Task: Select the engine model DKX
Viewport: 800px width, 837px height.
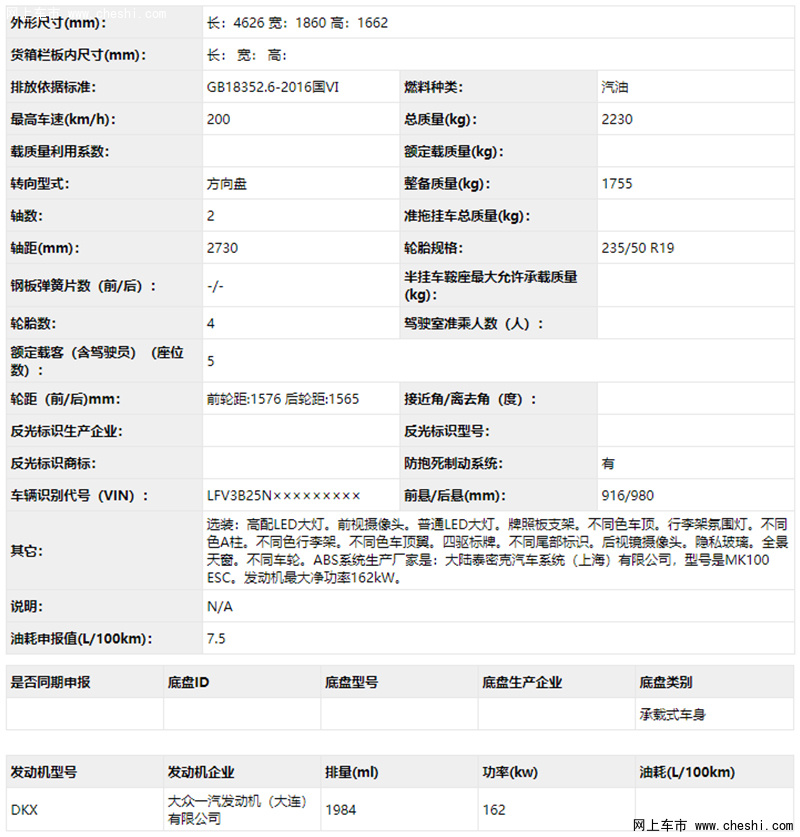Action: coord(24,810)
